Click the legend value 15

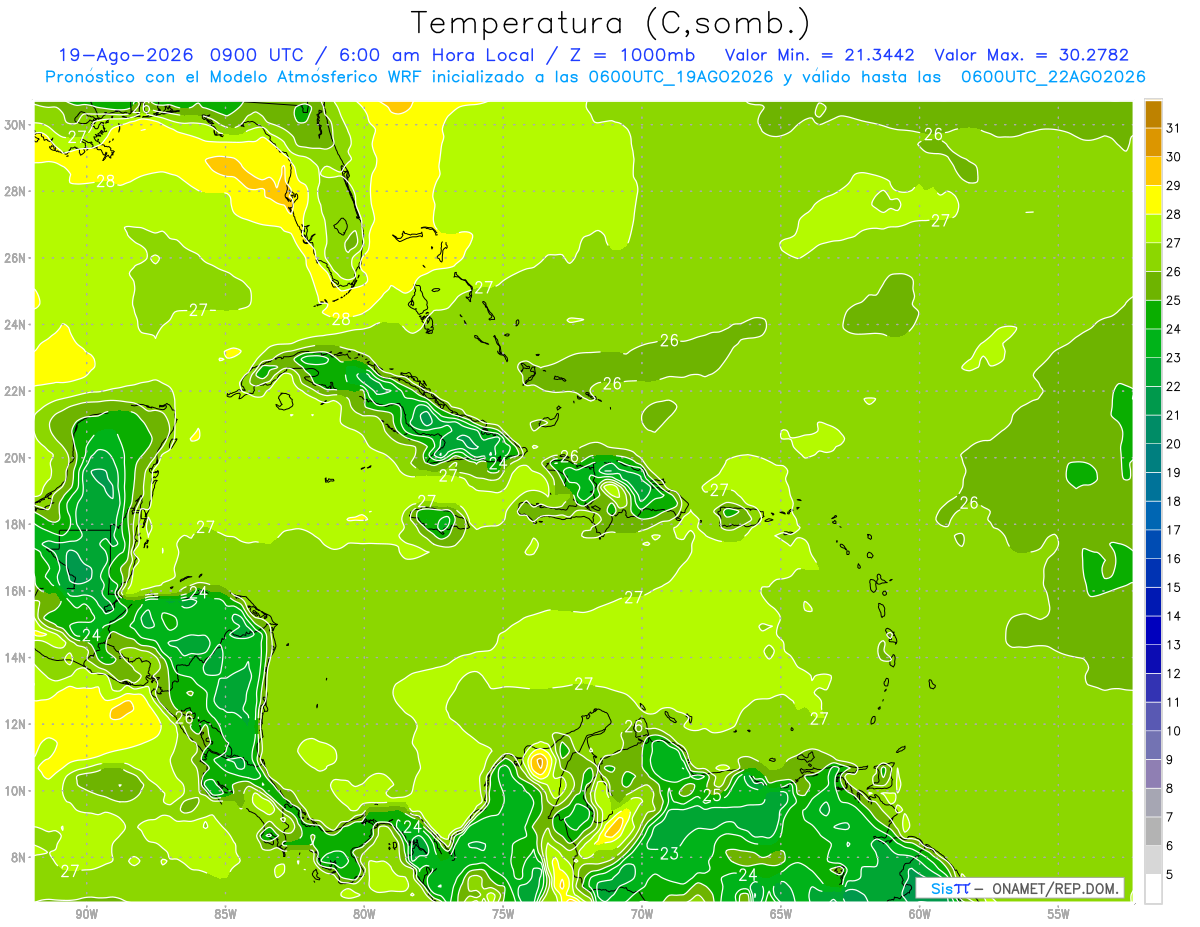point(1174,587)
